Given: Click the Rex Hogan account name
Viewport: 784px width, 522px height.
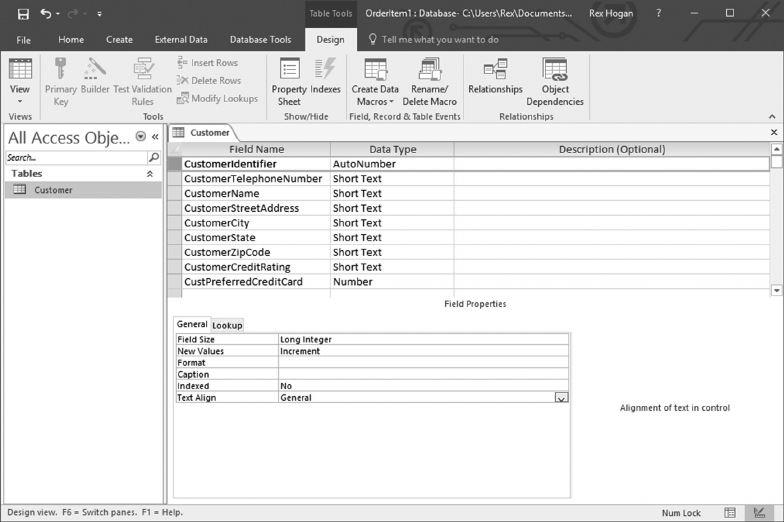Looking at the screenshot, I should coord(611,14).
